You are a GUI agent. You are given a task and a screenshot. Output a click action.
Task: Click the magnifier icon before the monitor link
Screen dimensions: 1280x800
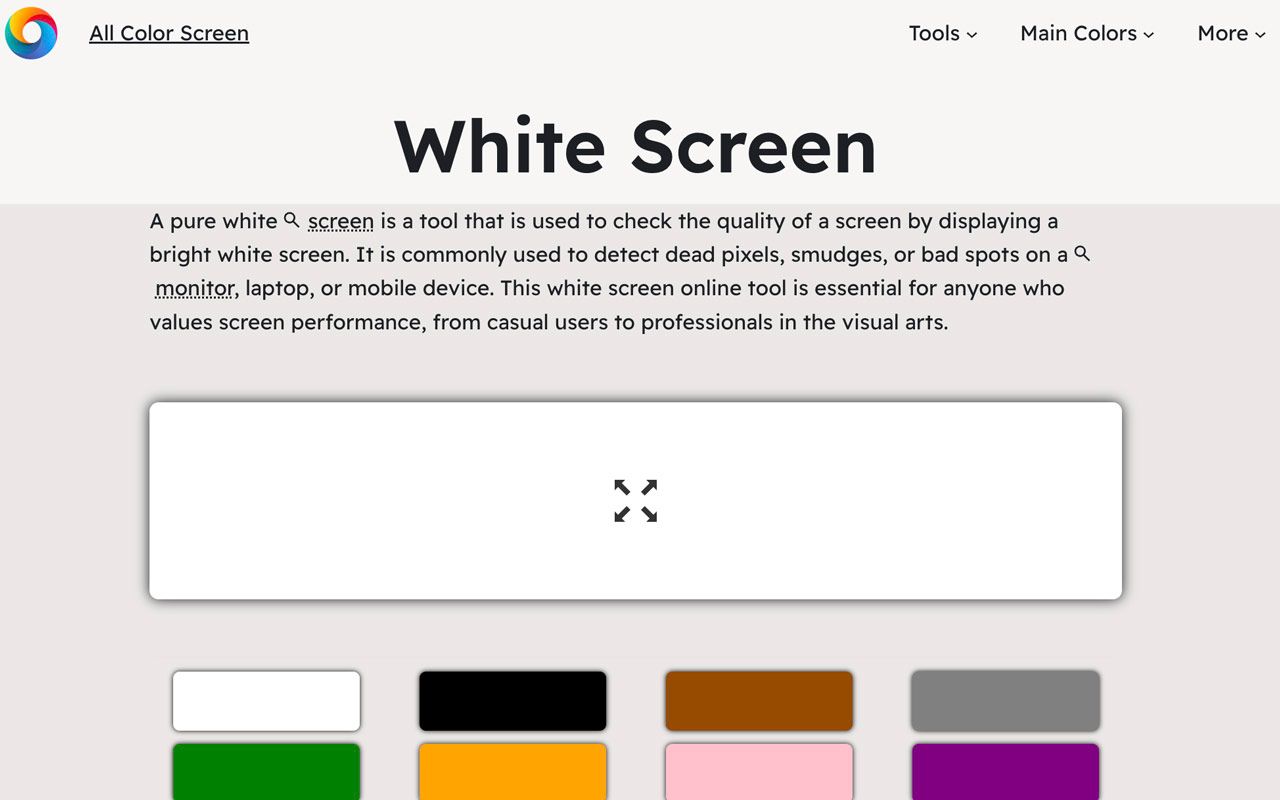pos(1081,254)
